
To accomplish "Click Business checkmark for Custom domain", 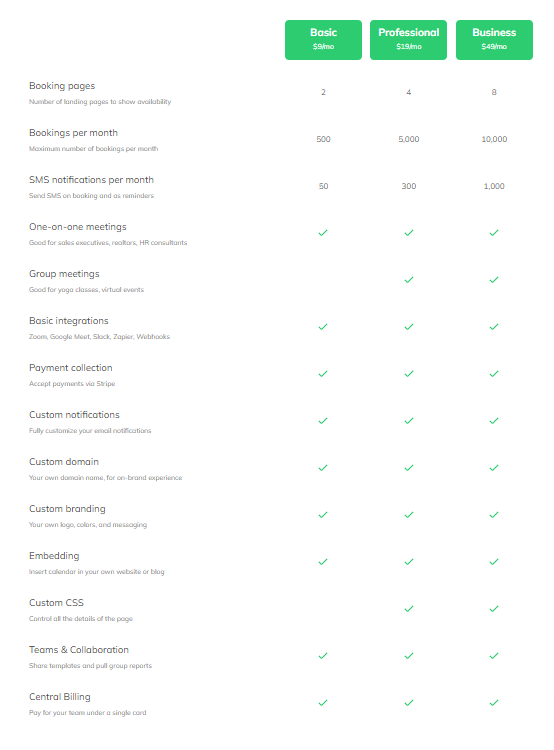I will 494,468.
